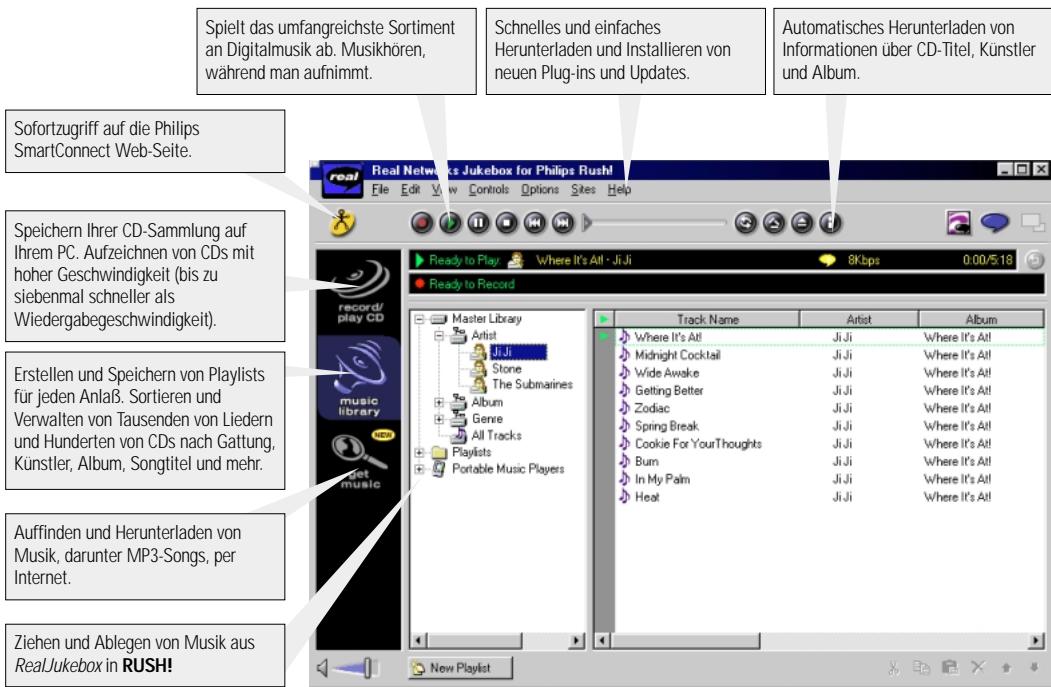Open the record/play CD section
This screenshot has width=1051, height=687.
tap(360, 292)
